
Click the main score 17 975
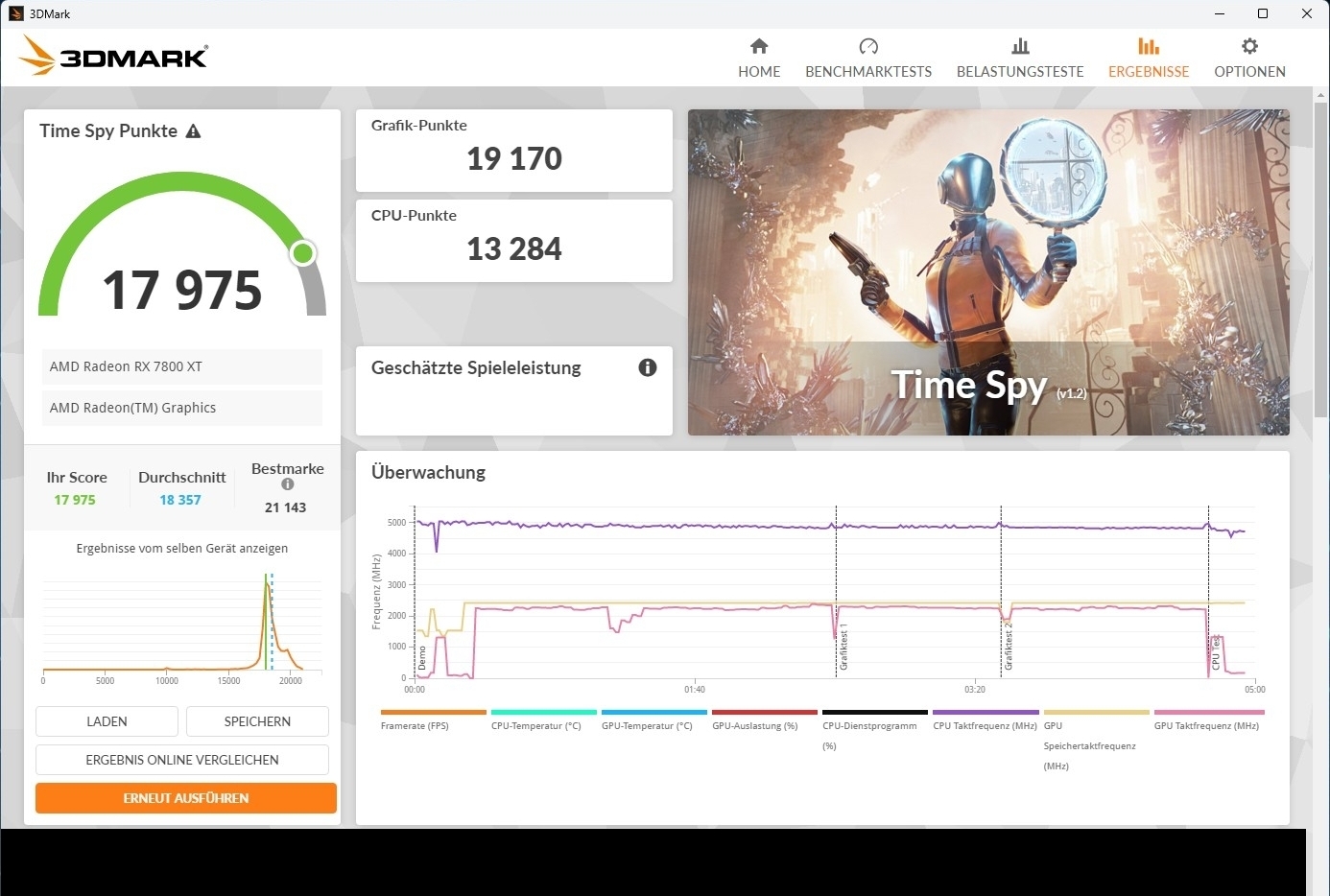click(182, 291)
